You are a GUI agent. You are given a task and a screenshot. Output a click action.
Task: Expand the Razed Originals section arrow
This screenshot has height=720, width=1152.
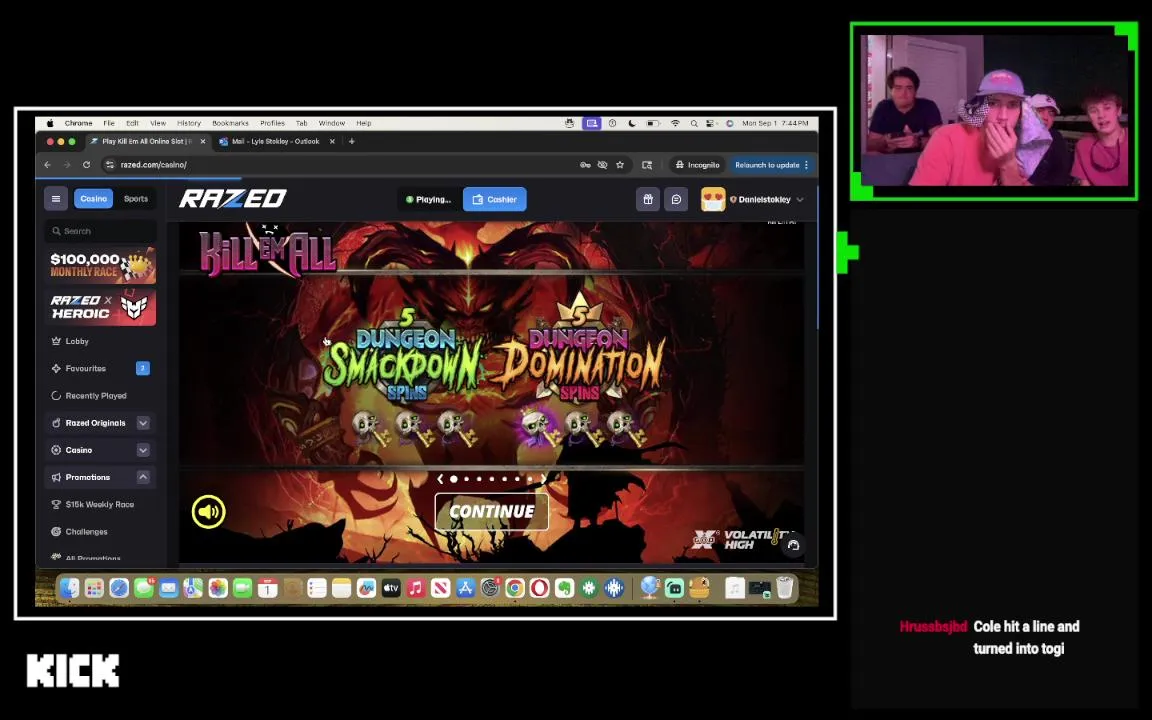click(x=143, y=422)
